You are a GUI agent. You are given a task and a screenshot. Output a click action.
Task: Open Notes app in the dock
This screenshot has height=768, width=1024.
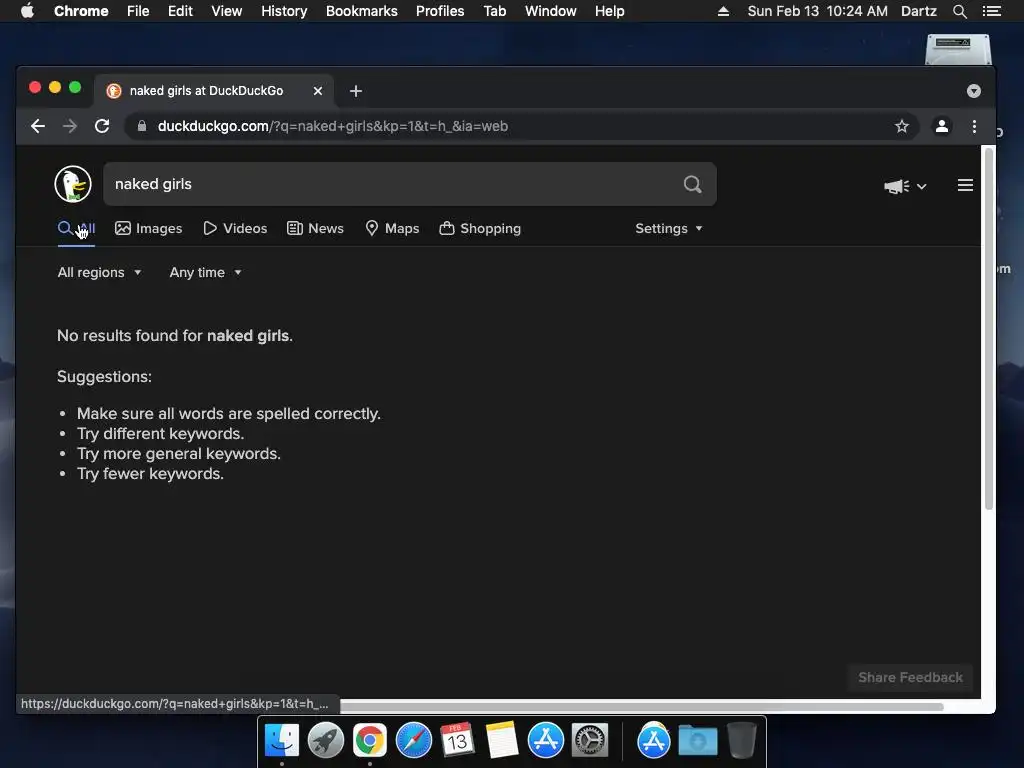point(501,741)
